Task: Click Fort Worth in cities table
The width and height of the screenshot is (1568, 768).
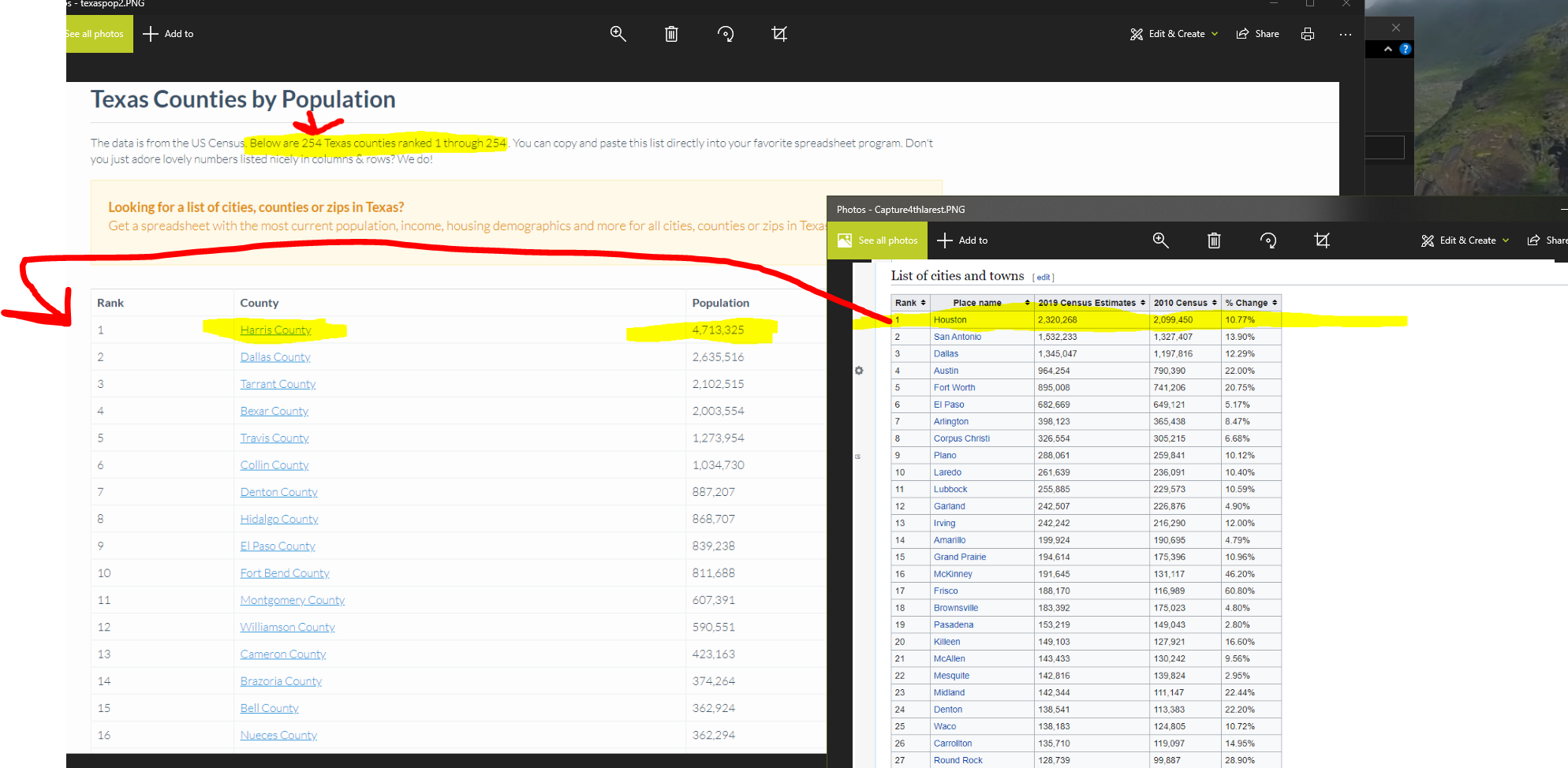Action: pyautogui.click(x=954, y=388)
